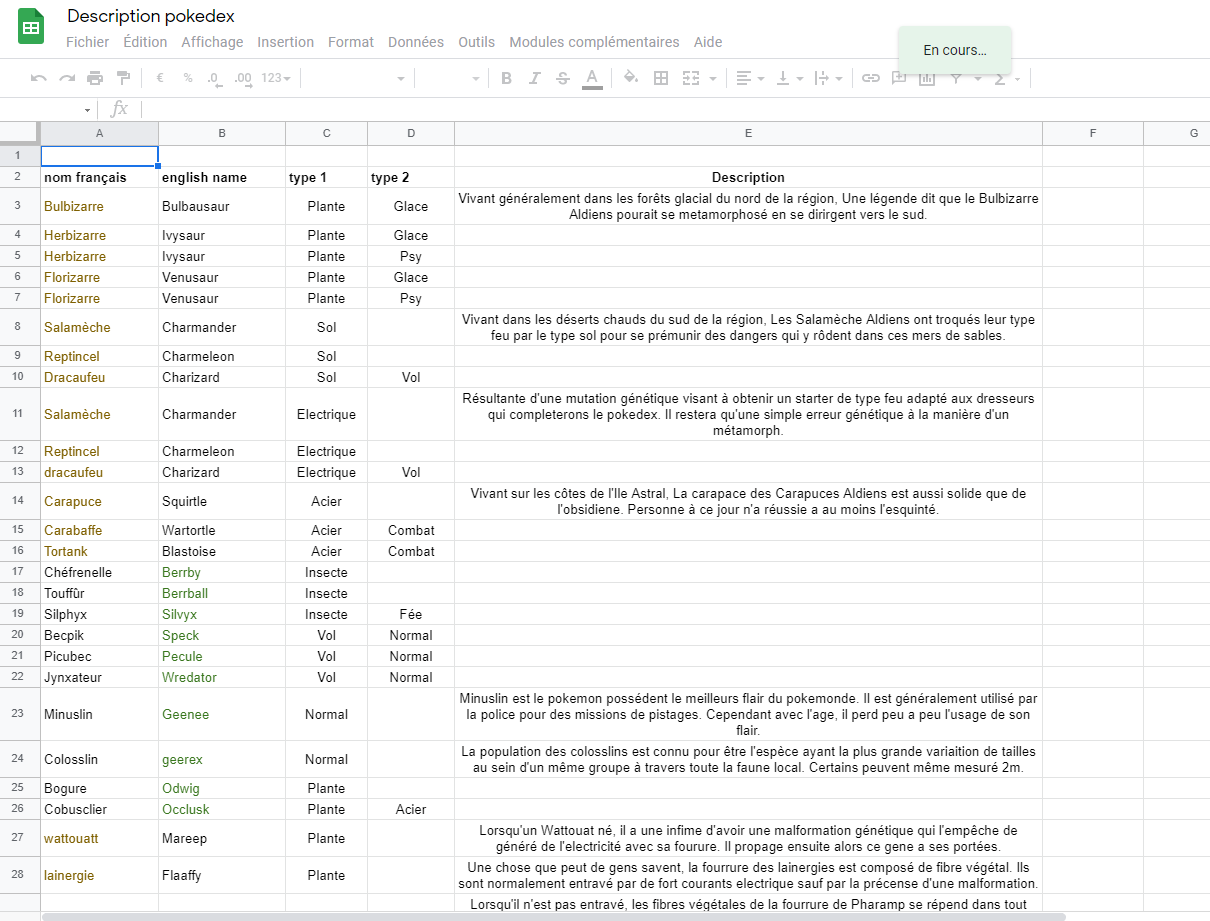Select column E header

[x=748, y=133]
